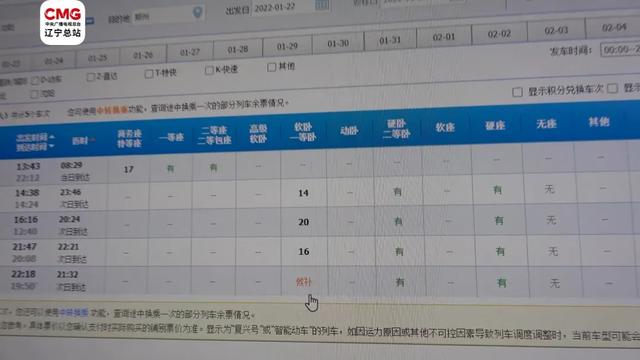
Task: Click the 高级软卧 column header
Action: (x=258, y=133)
